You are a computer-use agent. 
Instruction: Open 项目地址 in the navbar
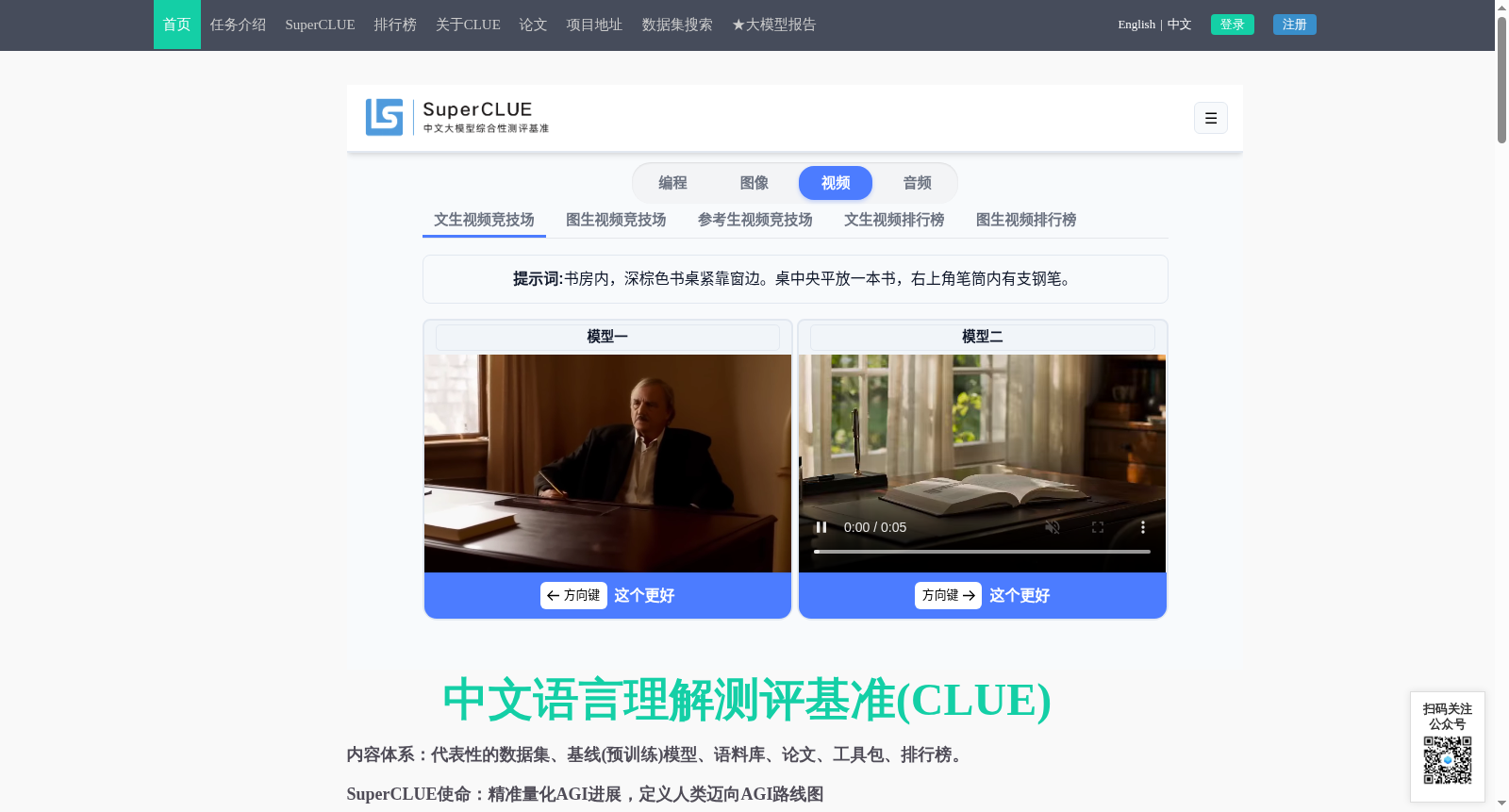[594, 25]
